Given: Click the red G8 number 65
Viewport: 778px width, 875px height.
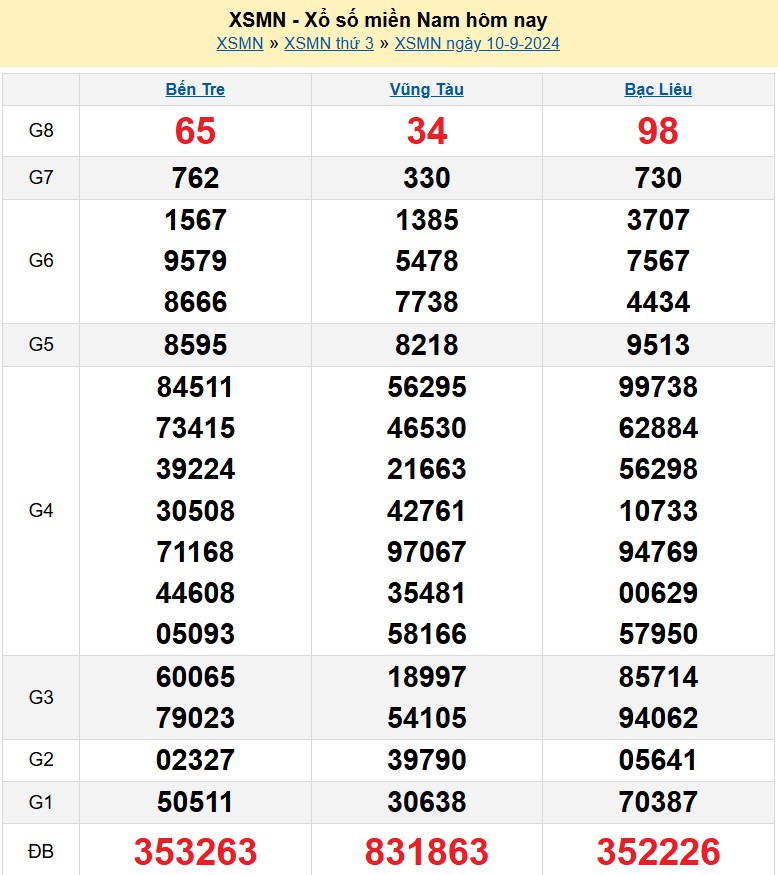Looking at the screenshot, I should coord(195,131).
